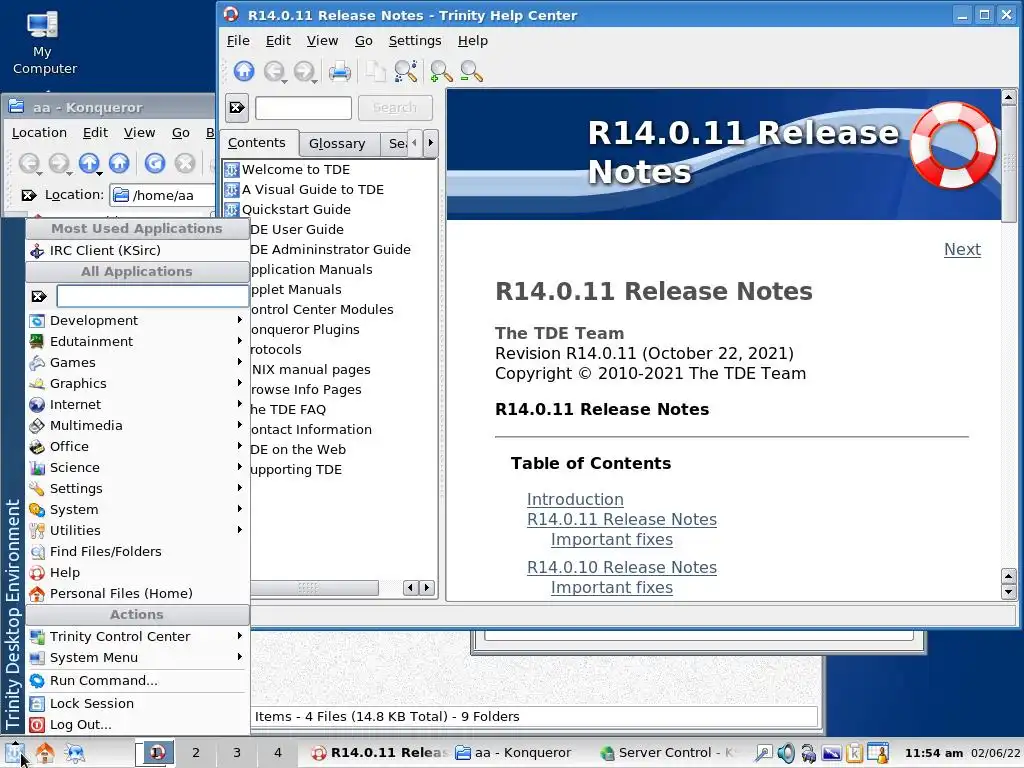Expand the Graphics submenu
Viewport: 1024px width, 768px height.
pyautogui.click(x=137, y=383)
